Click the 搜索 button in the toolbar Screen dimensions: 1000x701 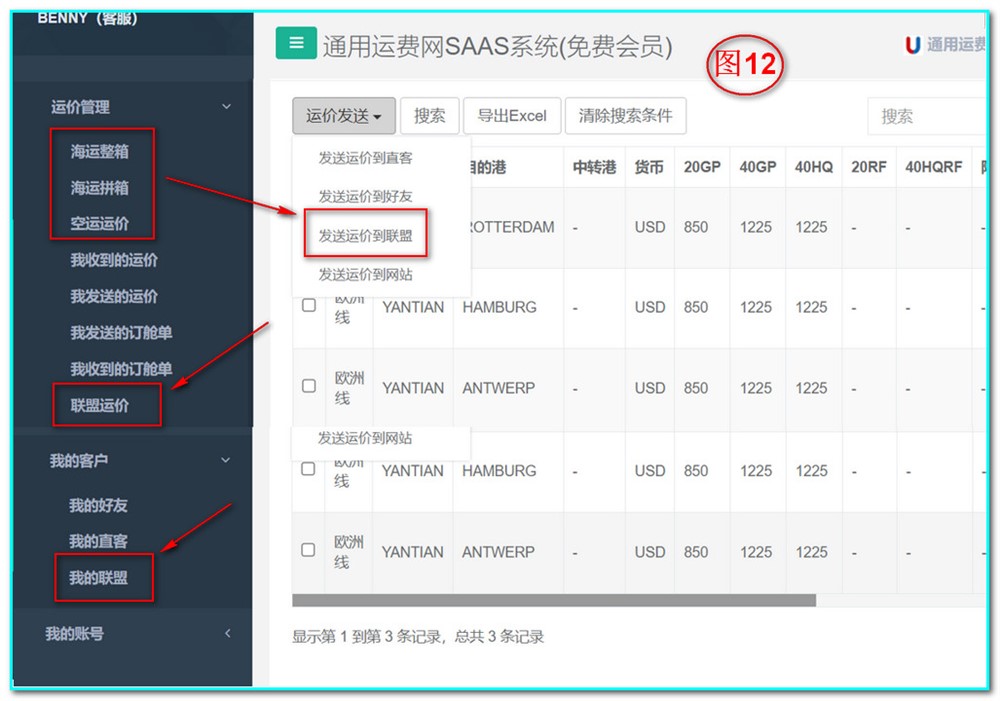pos(429,116)
